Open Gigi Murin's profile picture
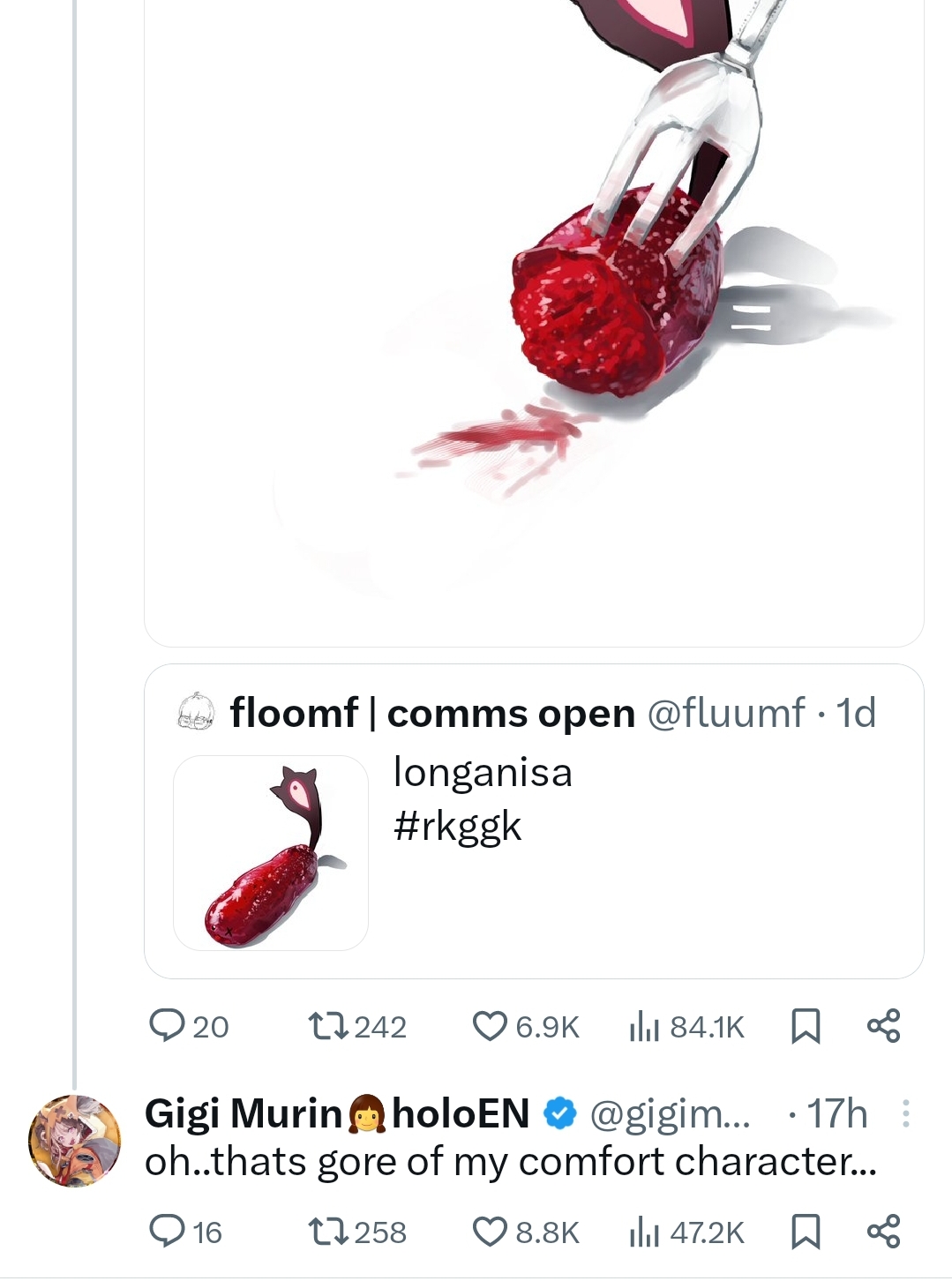This screenshot has height=1281, width=952. (x=74, y=1140)
